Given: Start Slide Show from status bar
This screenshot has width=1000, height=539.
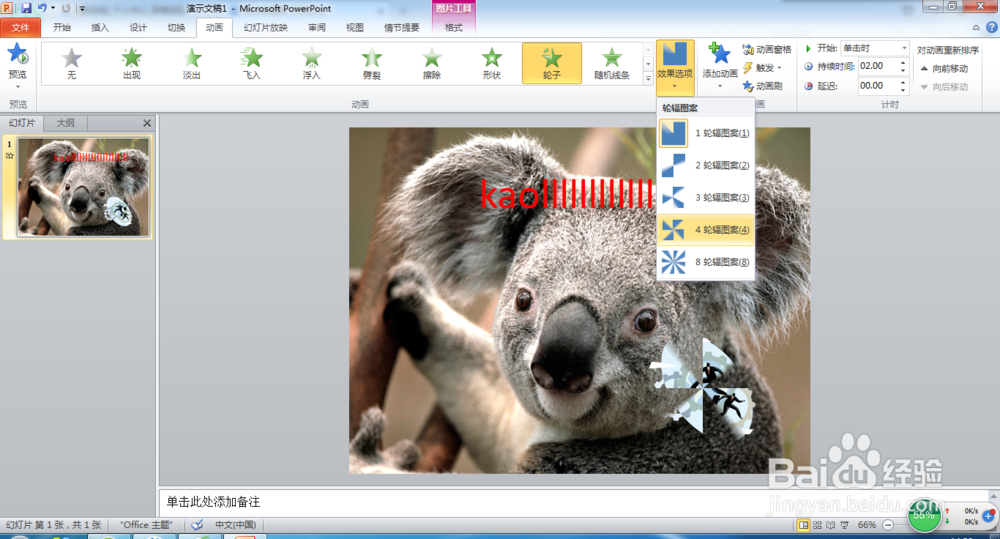Looking at the screenshot, I should pos(844,525).
